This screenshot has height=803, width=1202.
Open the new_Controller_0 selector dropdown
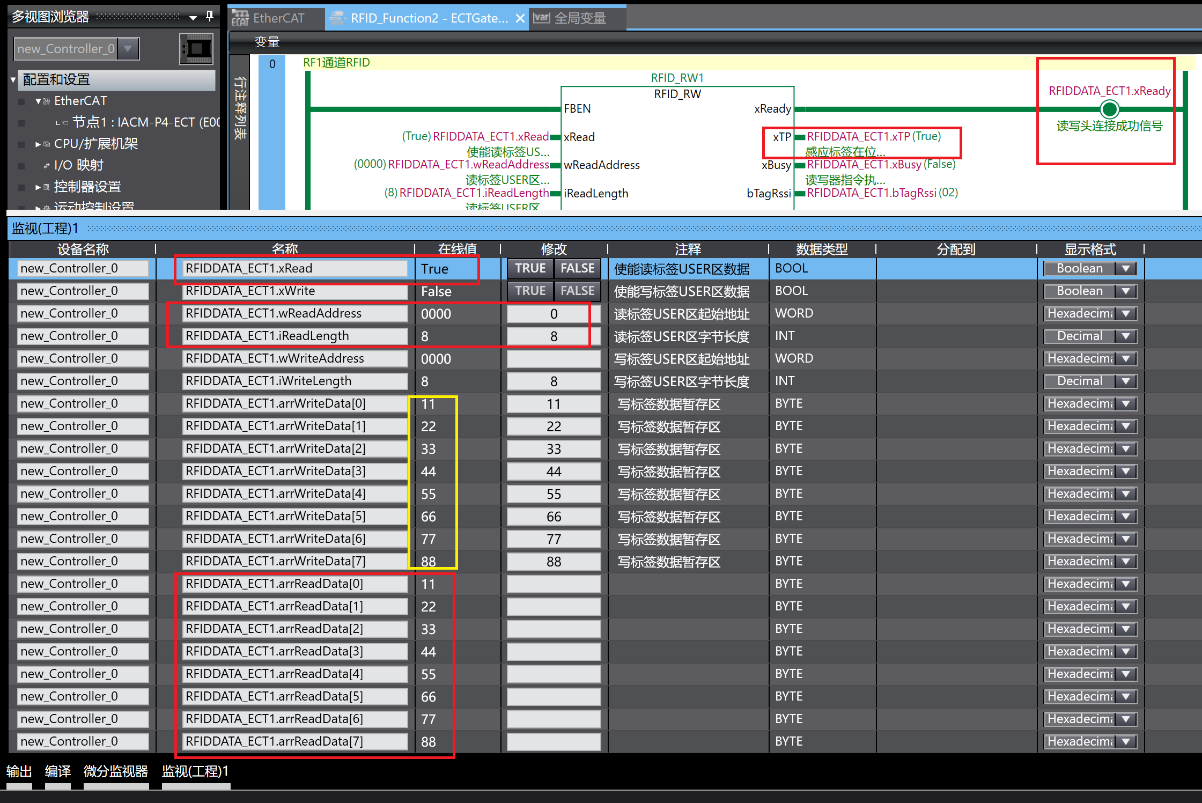pyautogui.click(x=129, y=48)
